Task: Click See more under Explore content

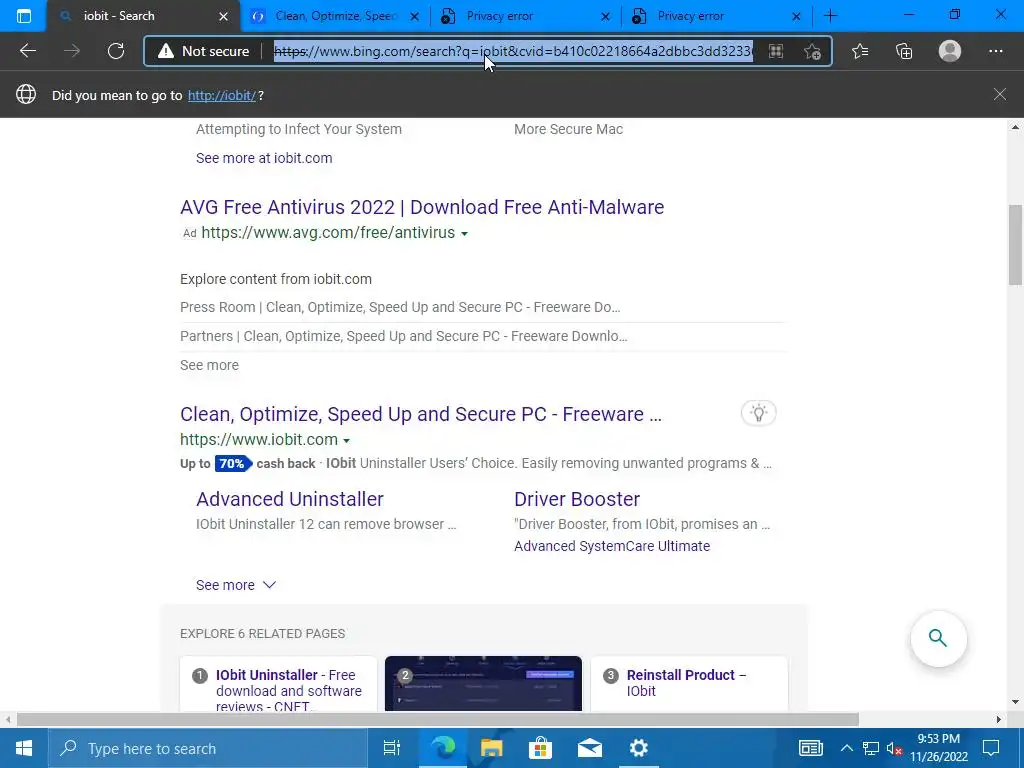Action: point(210,365)
